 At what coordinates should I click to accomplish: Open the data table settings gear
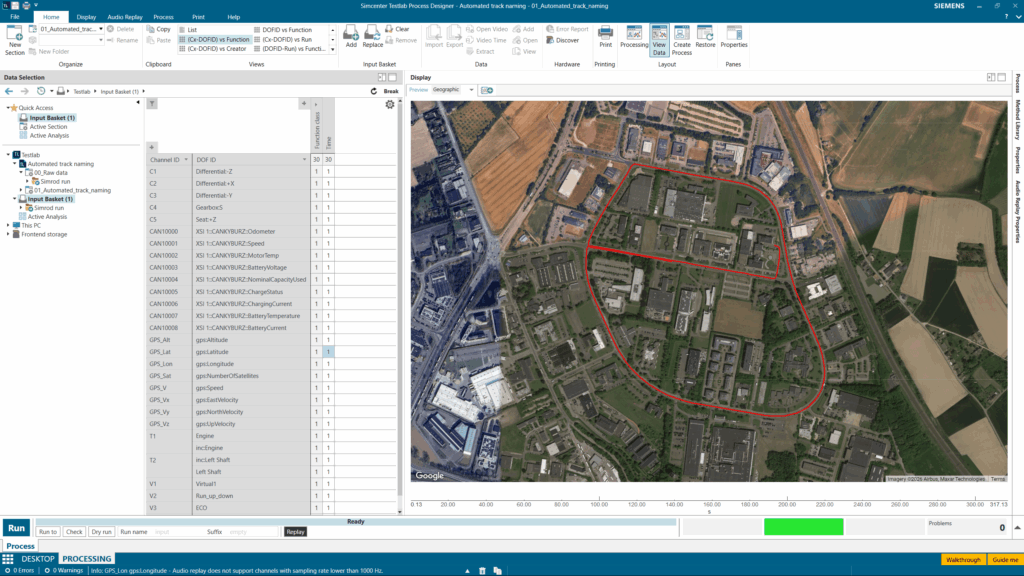[x=390, y=104]
